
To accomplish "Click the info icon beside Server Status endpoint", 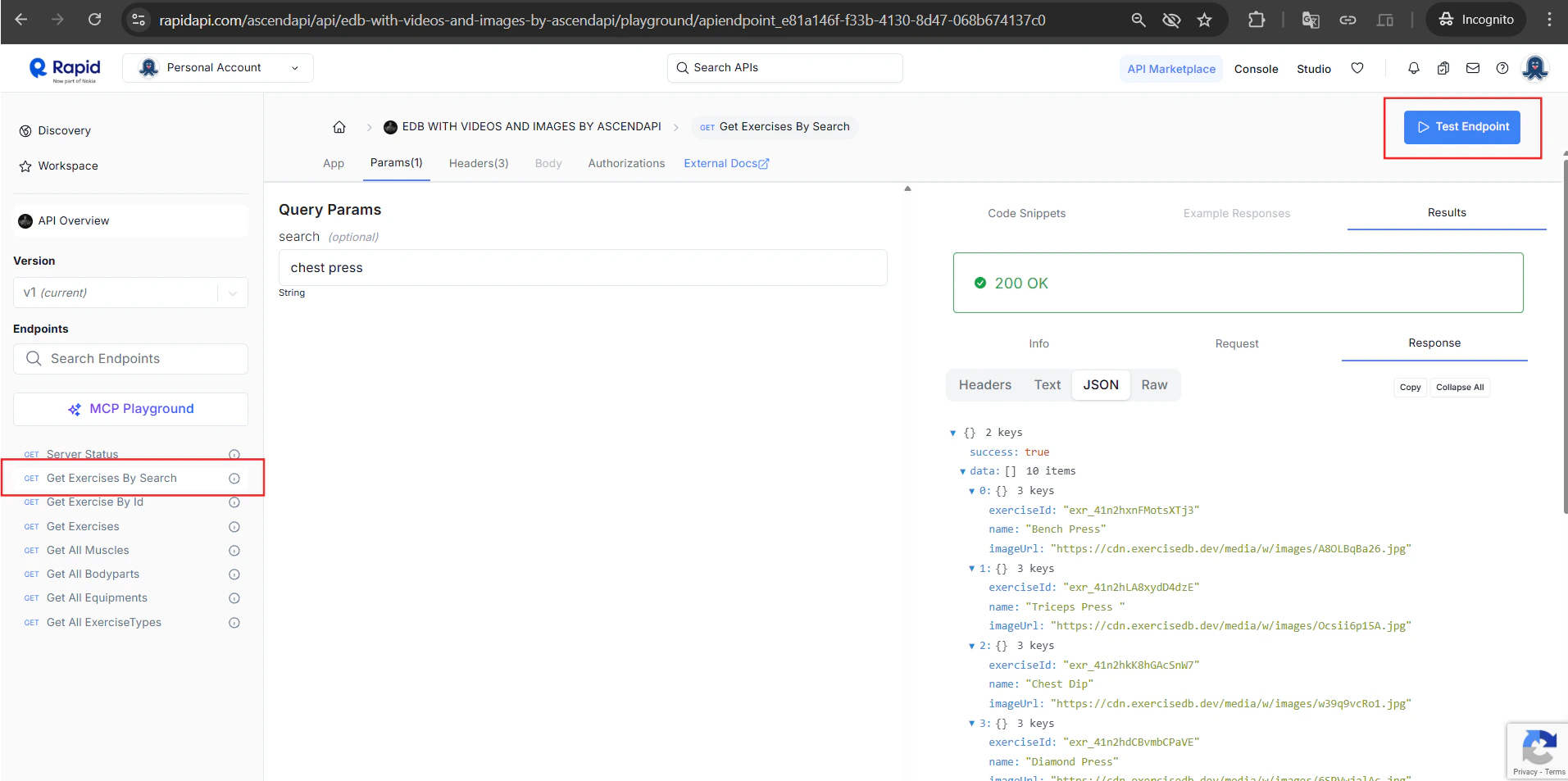I will tap(234, 454).
